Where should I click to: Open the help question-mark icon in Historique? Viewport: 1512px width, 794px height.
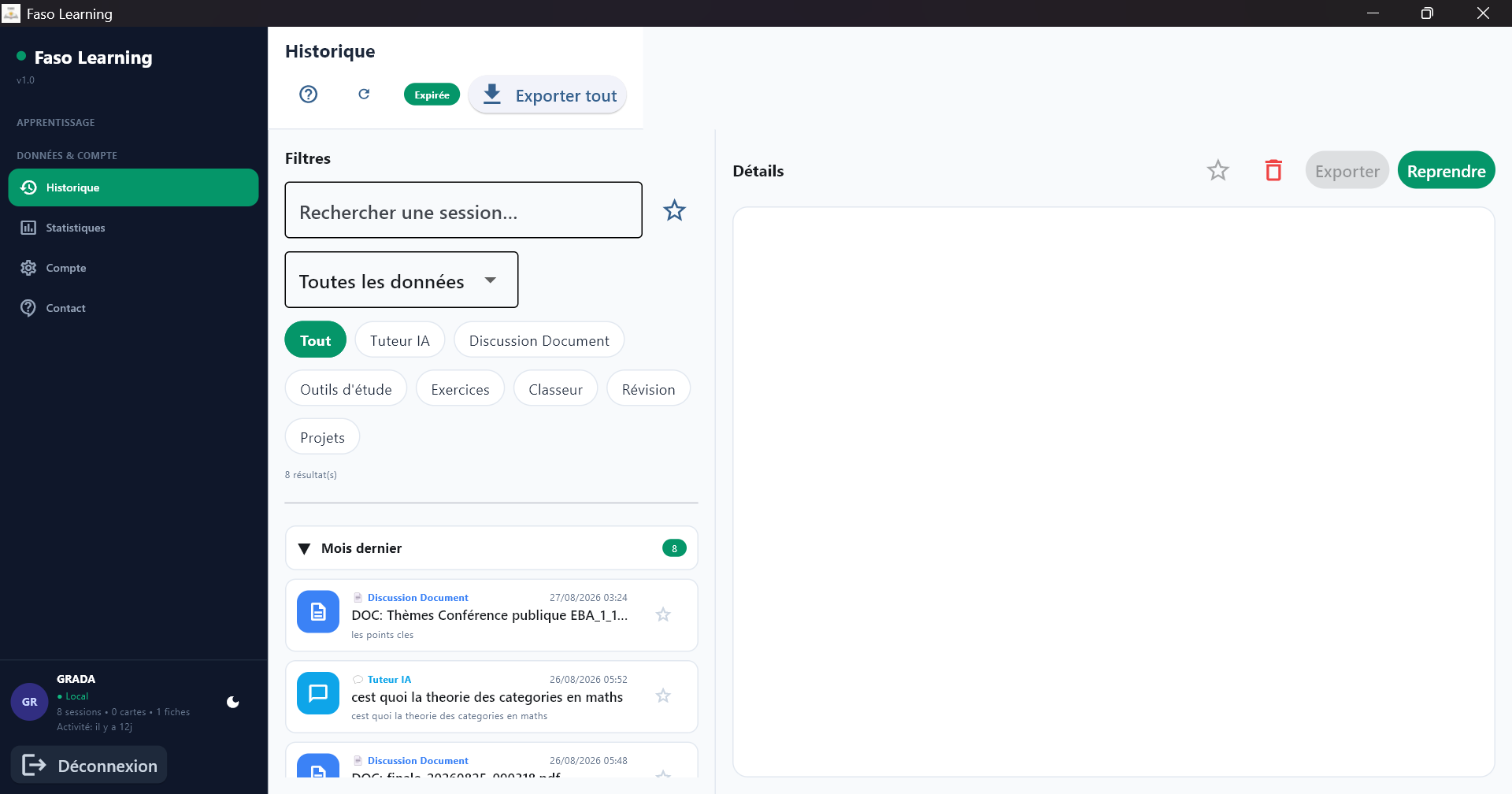pos(309,95)
